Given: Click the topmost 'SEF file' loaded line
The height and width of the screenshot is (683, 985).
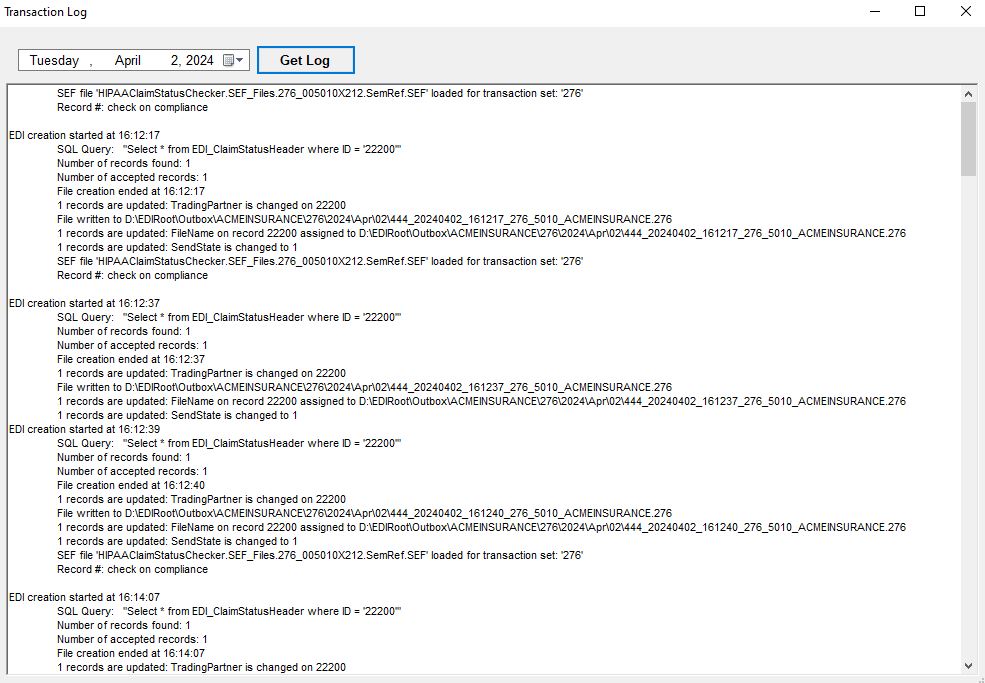Looking at the screenshot, I should [320, 93].
